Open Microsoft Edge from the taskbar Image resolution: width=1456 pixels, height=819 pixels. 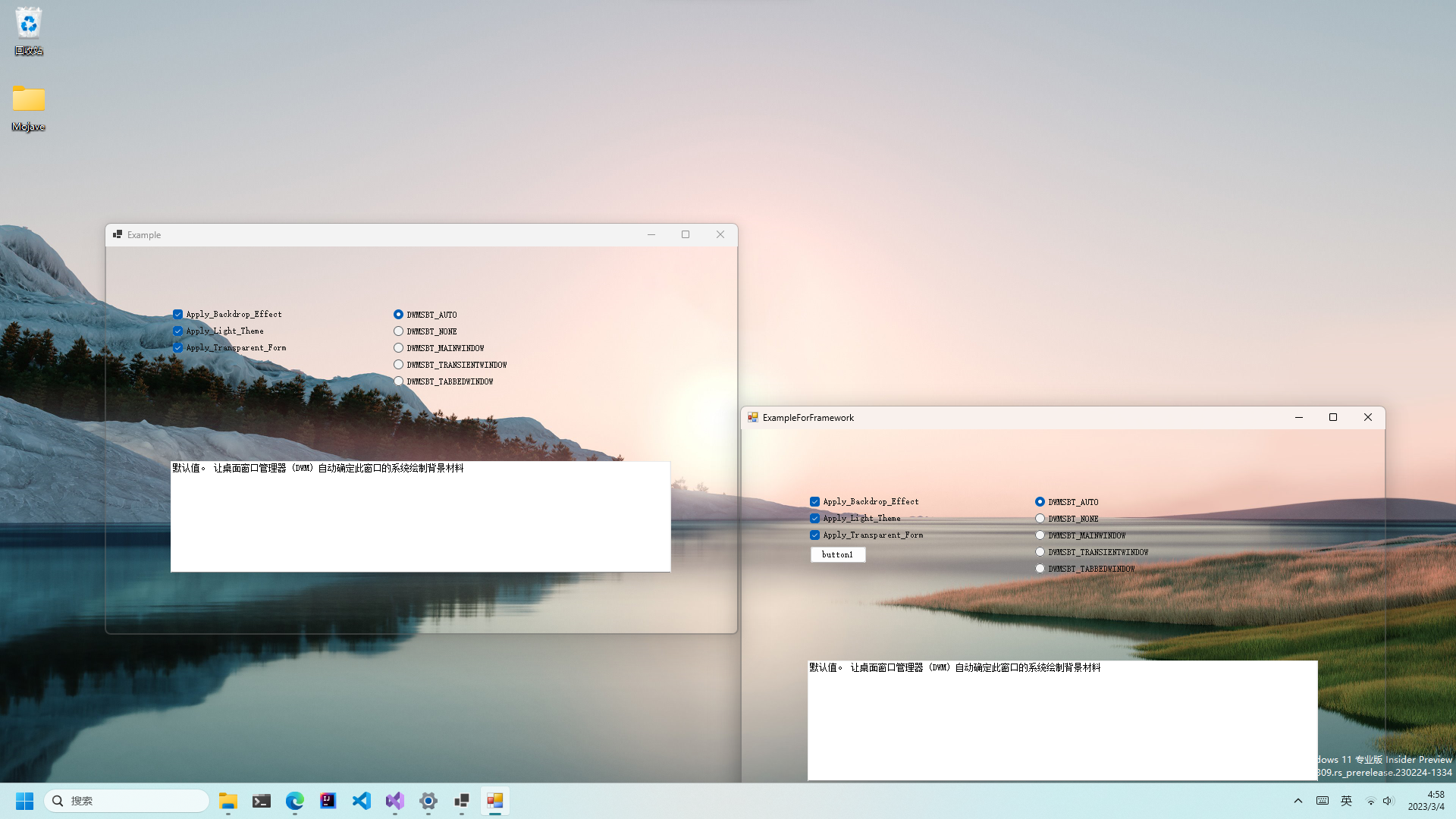(295, 801)
